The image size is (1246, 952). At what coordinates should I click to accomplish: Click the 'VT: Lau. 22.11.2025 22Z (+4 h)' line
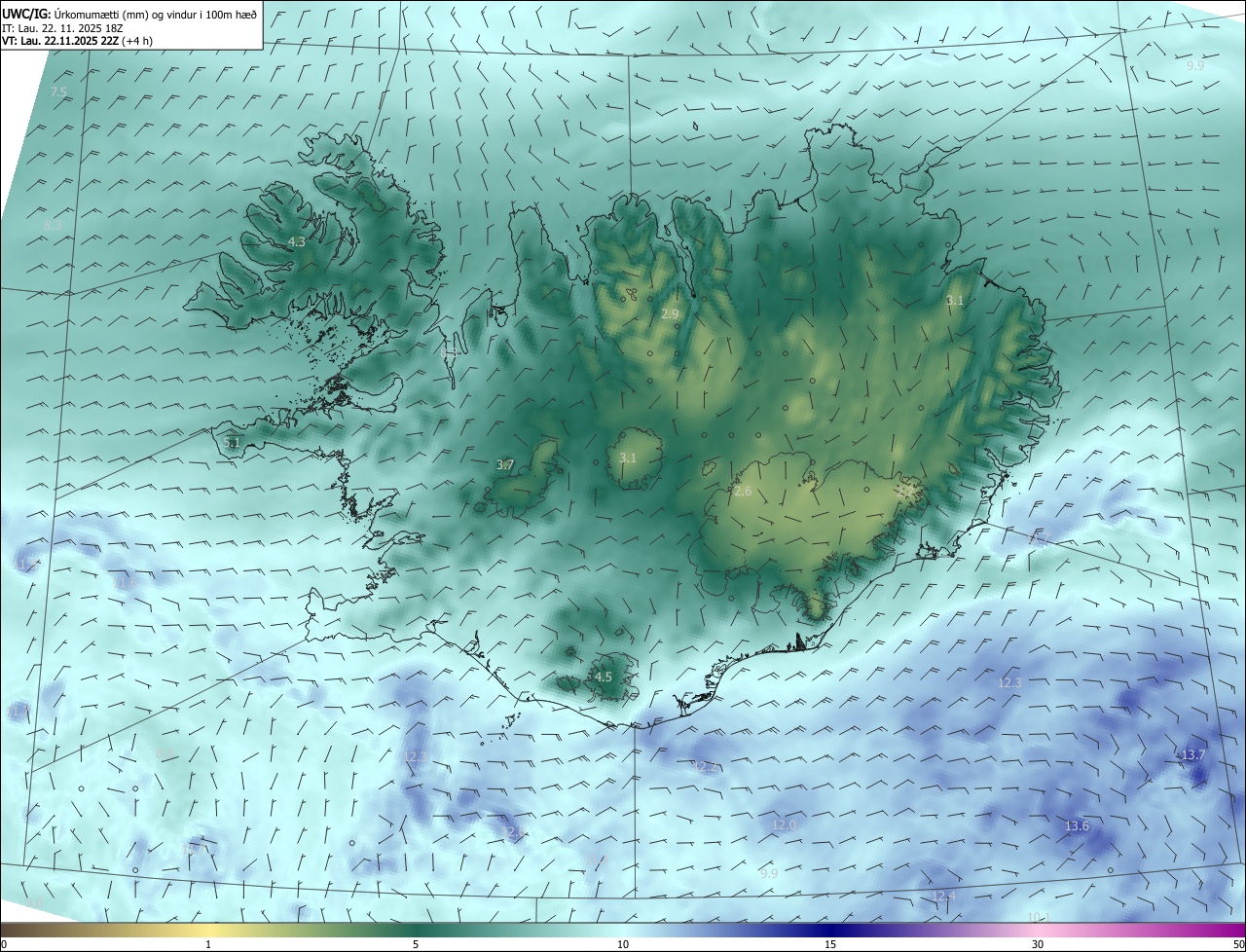tap(78, 40)
